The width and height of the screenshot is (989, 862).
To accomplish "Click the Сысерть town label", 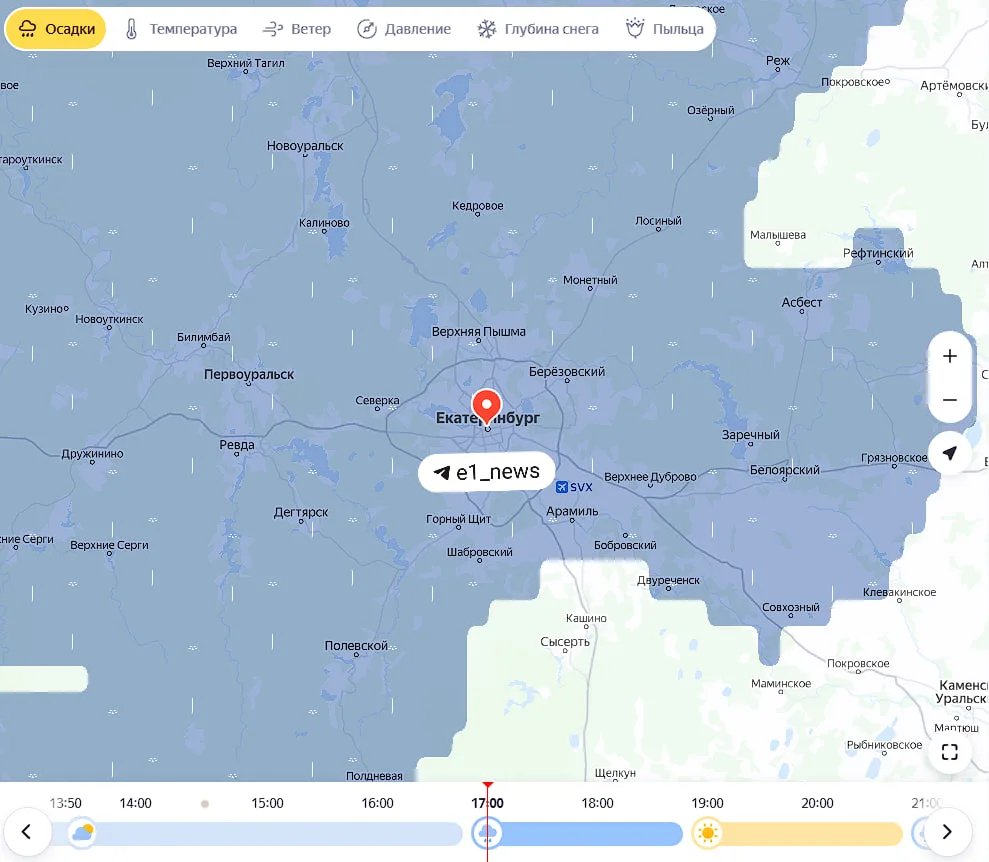I will coord(565,642).
